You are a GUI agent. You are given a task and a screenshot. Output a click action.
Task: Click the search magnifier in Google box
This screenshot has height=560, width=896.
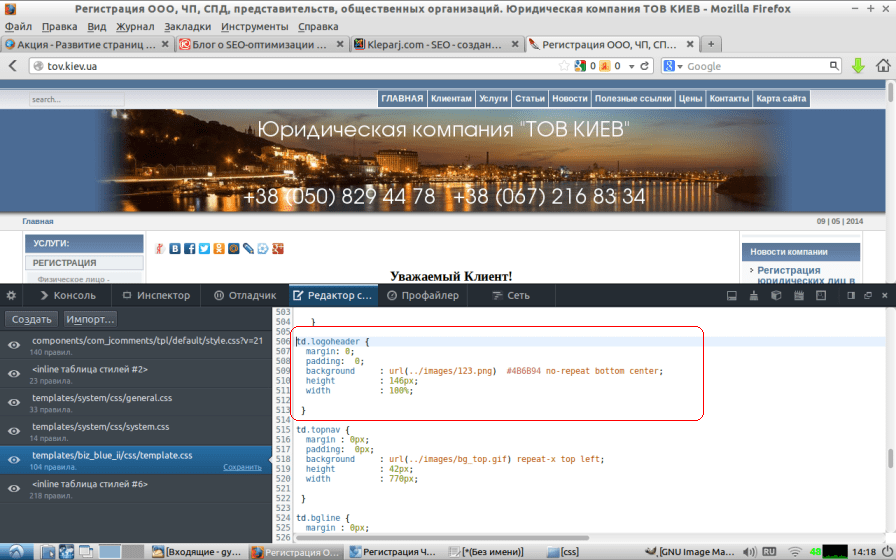[834, 66]
